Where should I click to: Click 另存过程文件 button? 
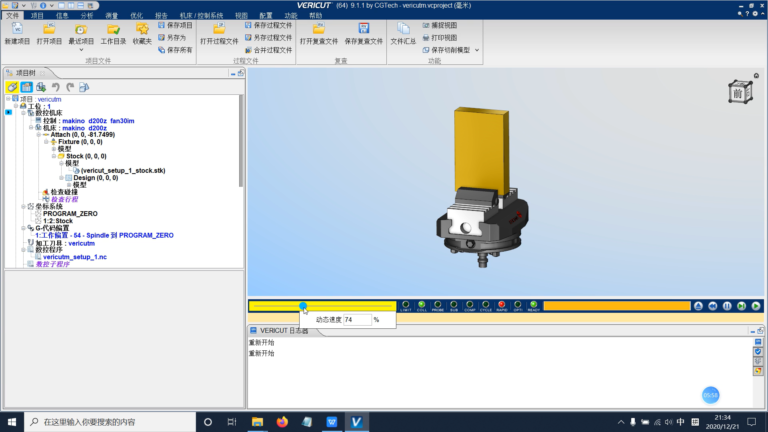(268, 37)
